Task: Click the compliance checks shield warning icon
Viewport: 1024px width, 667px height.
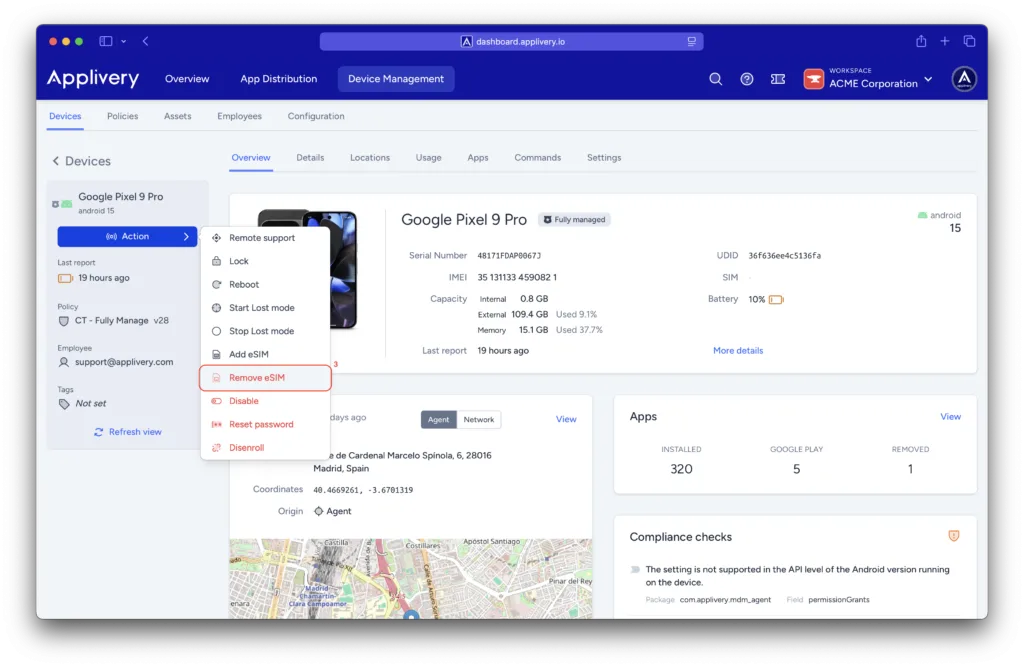Action: click(953, 536)
